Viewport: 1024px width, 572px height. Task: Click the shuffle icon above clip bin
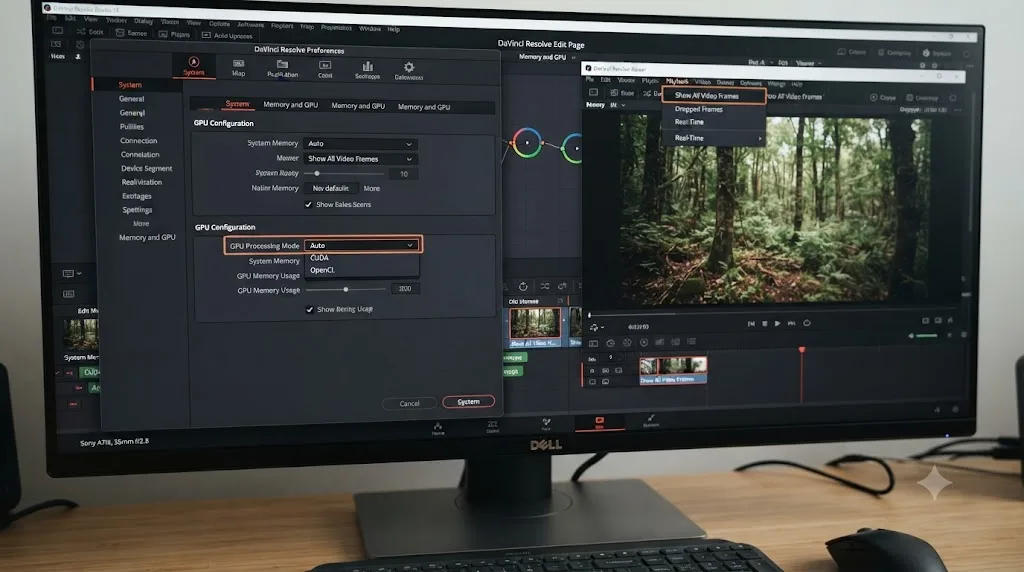(545, 286)
